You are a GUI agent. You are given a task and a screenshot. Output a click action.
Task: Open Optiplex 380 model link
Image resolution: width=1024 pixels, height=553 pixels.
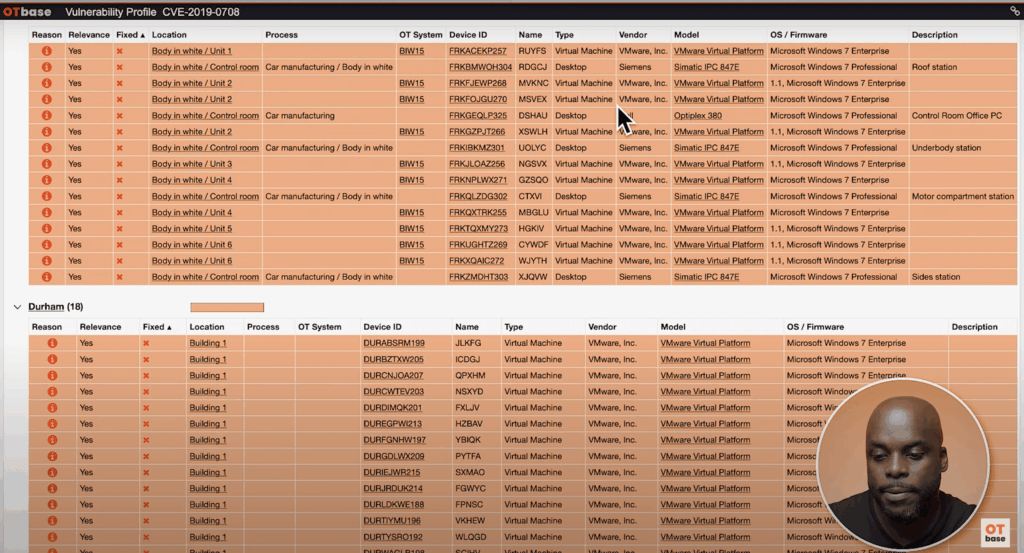pos(699,116)
